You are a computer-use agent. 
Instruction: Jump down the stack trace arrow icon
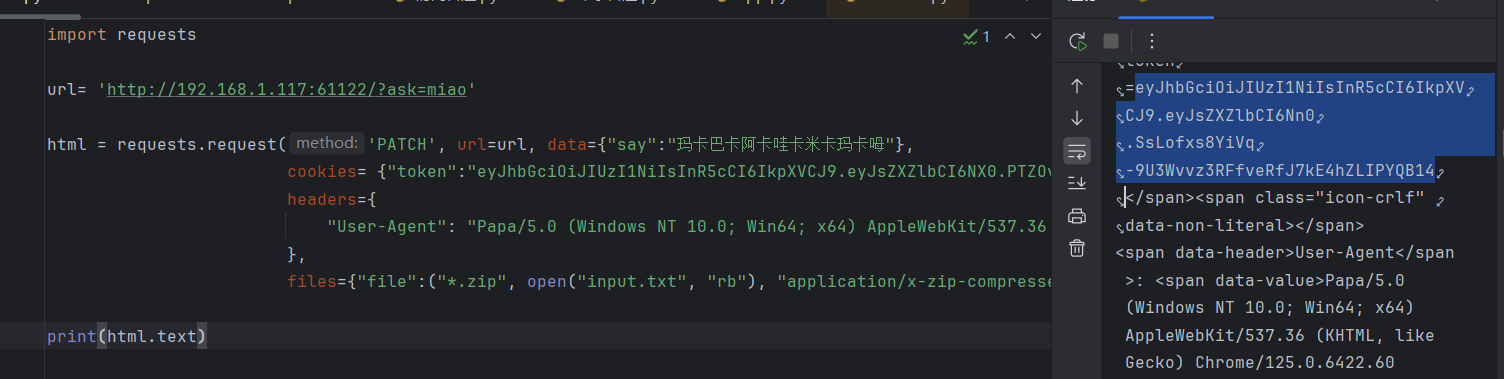click(1077, 118)
